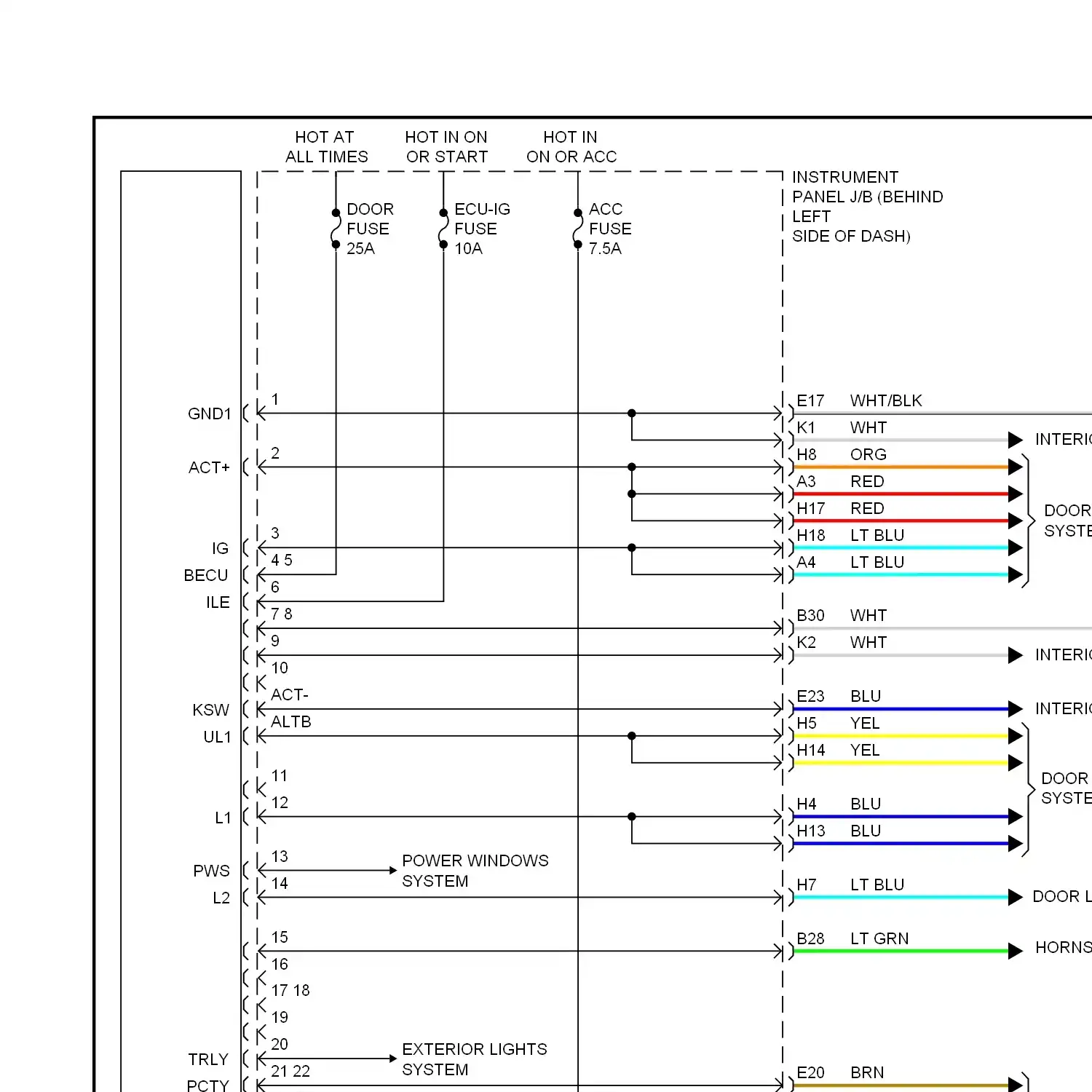Click the arrowhead pointing at EXTERIOR LIGHTS SYSTEM
The width and height of the screenshot is (1092, 1092).
pos(393,1059)
